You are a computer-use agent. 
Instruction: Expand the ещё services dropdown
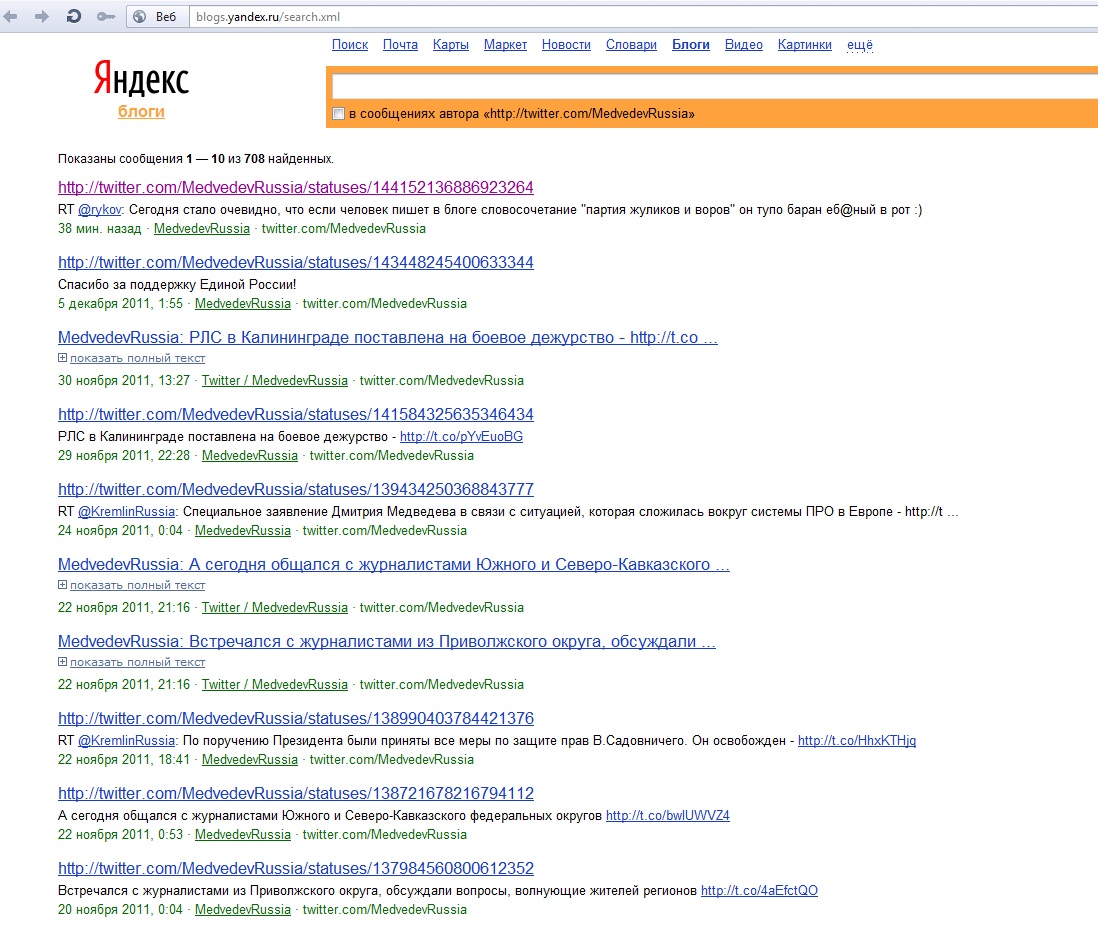coord(860,45)
